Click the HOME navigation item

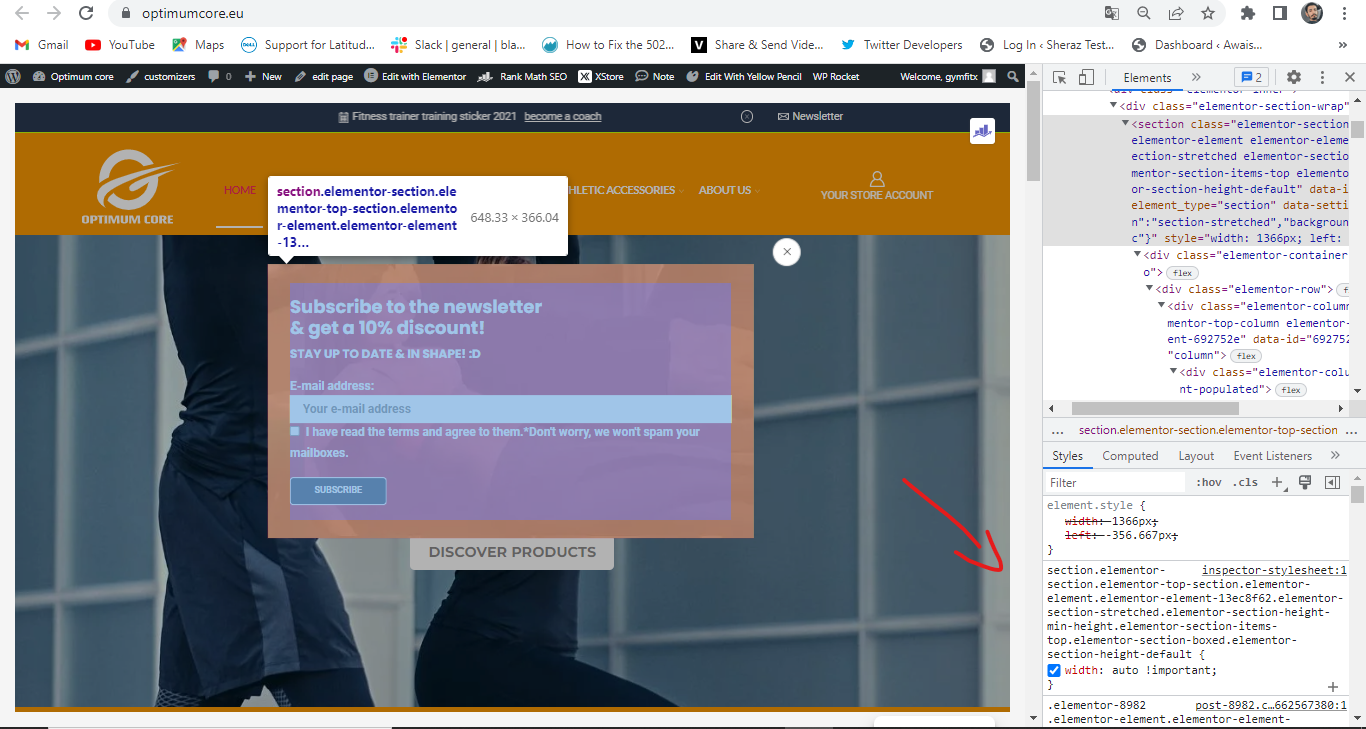pos(240,190)
